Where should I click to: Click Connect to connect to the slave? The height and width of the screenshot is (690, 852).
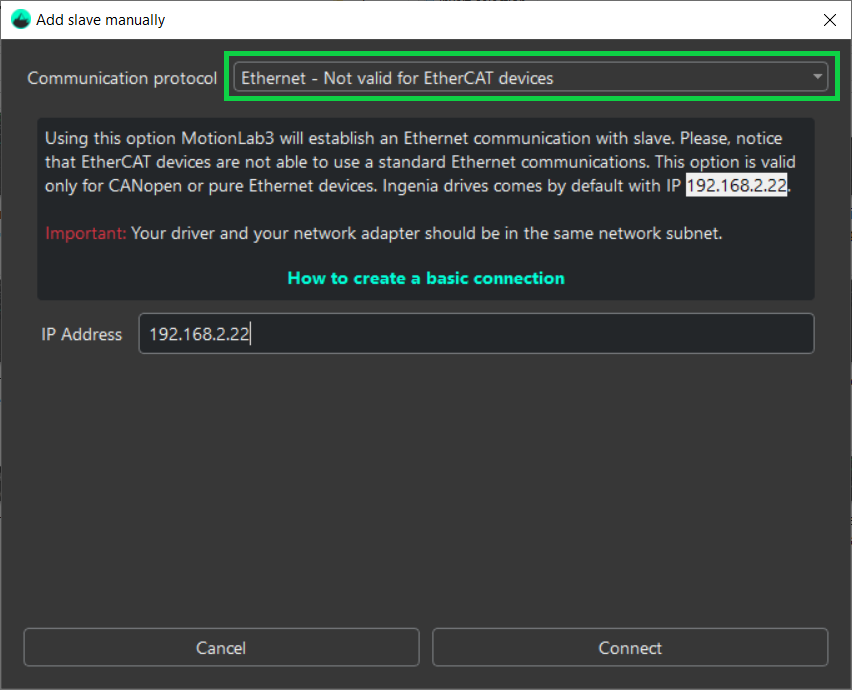tap(629, 647)
